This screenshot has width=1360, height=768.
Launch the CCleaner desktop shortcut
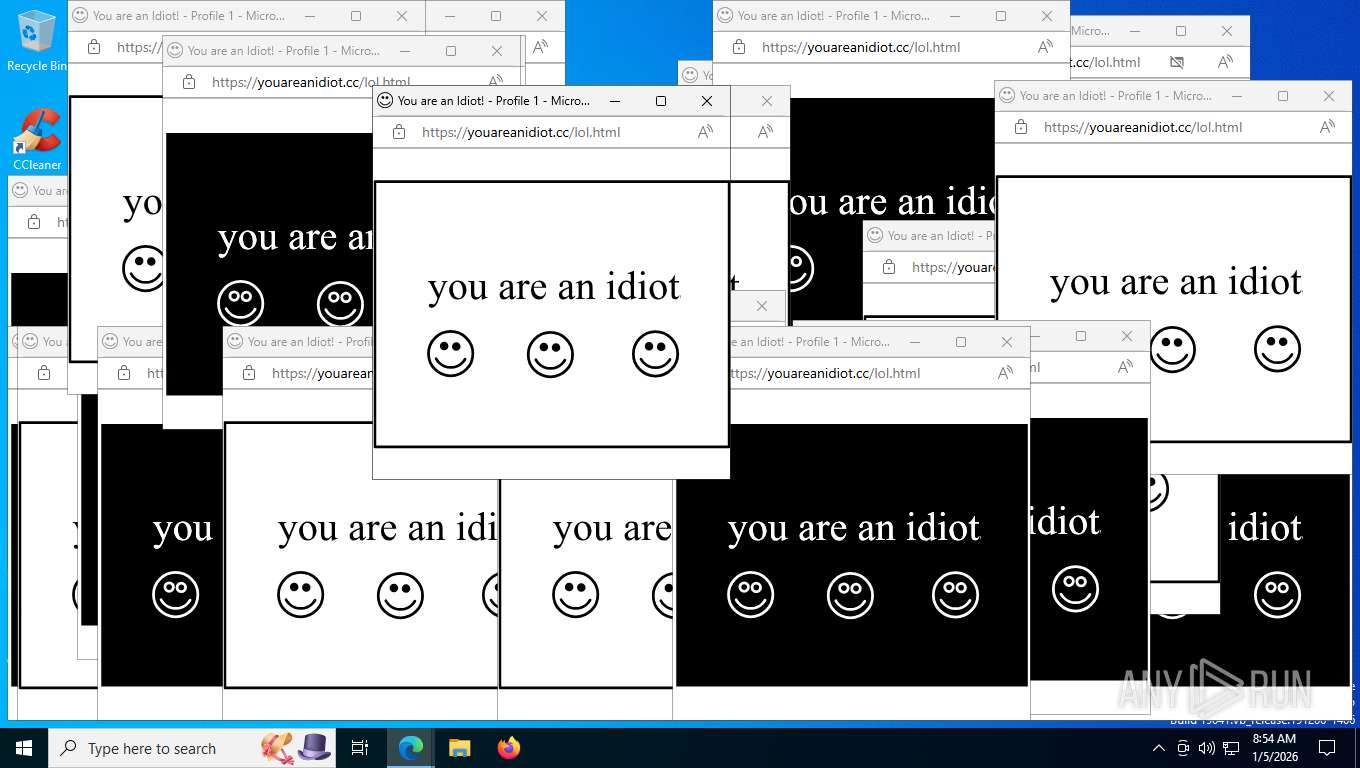(x=37, y=139)
